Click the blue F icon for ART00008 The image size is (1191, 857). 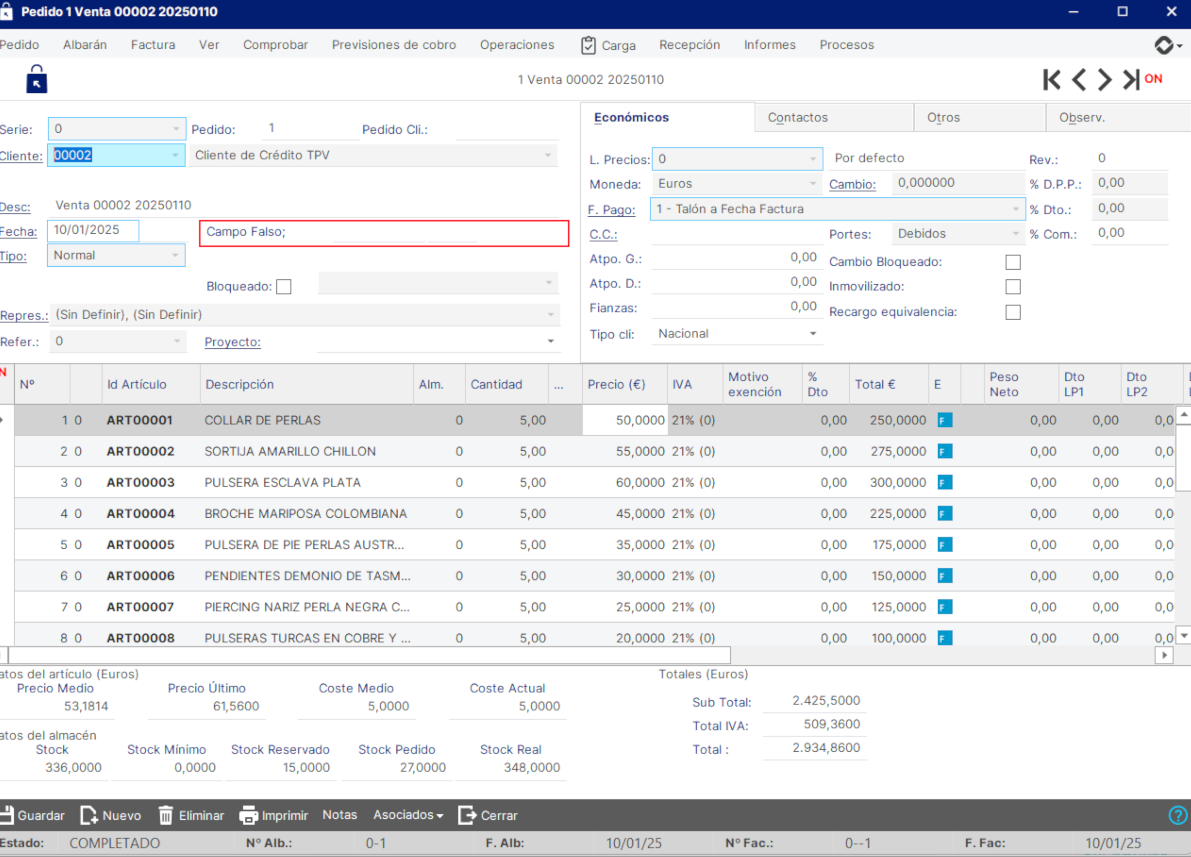[x=945, y=638]
